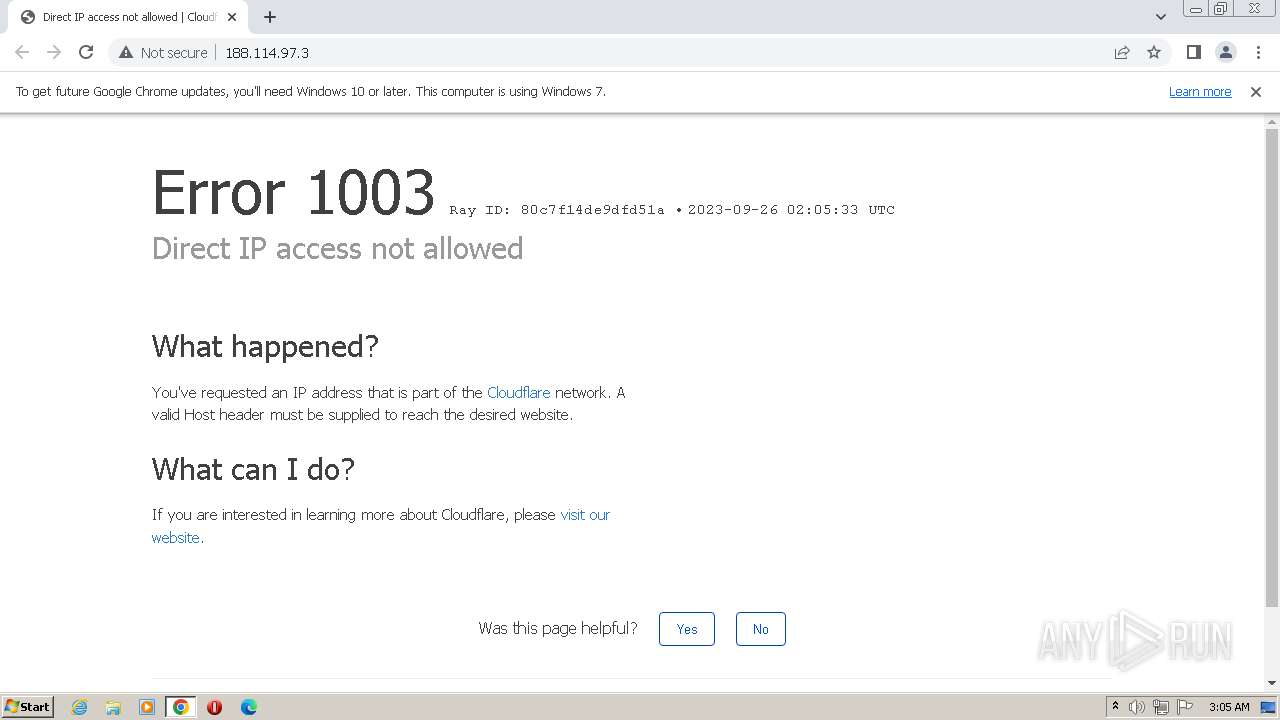Click the clock showing 3:05 AM
The image size is (1280, 720).
[x=1229, y=707]
